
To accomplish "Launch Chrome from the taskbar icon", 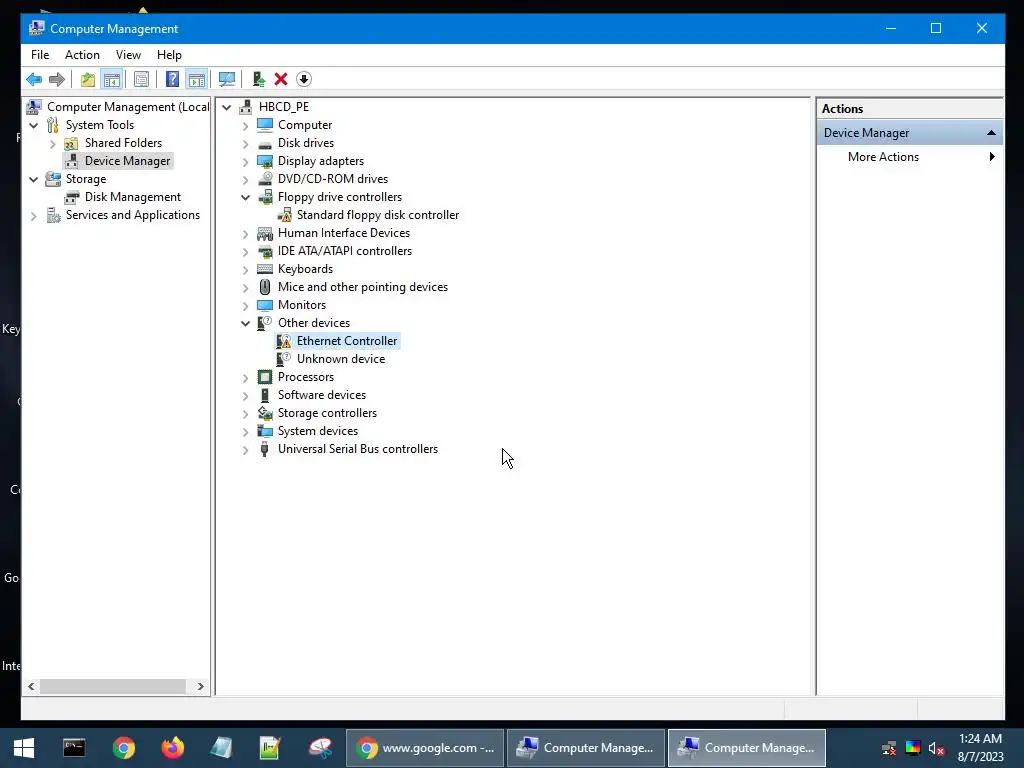I will coord(123,748).
